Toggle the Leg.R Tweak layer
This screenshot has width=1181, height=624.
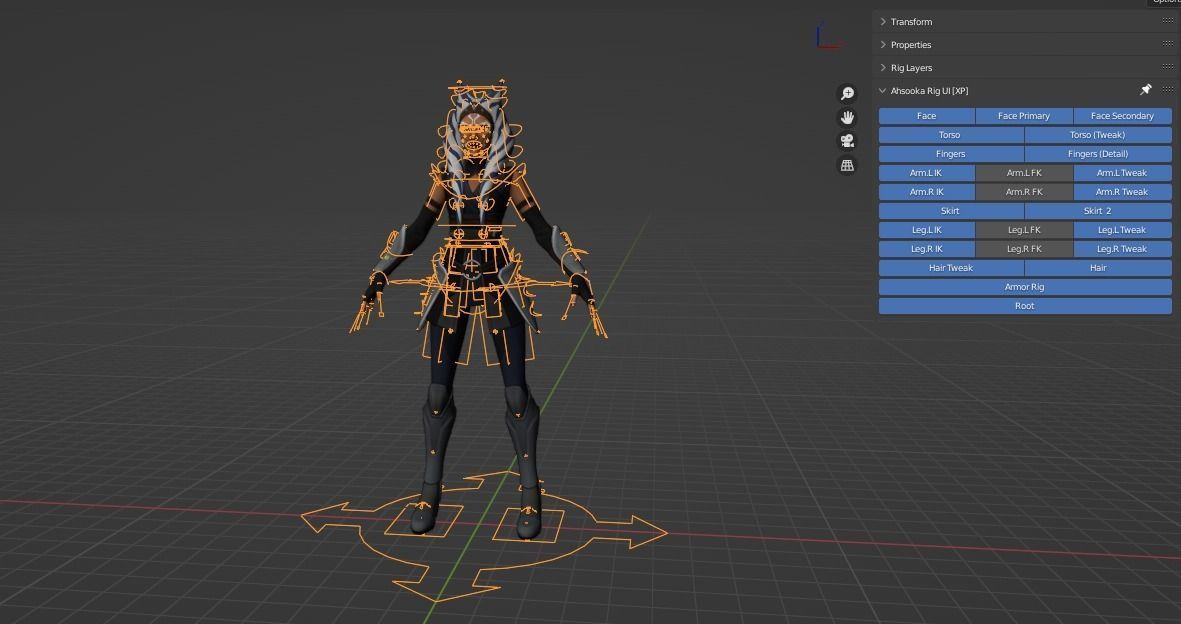pos(1122,249)
